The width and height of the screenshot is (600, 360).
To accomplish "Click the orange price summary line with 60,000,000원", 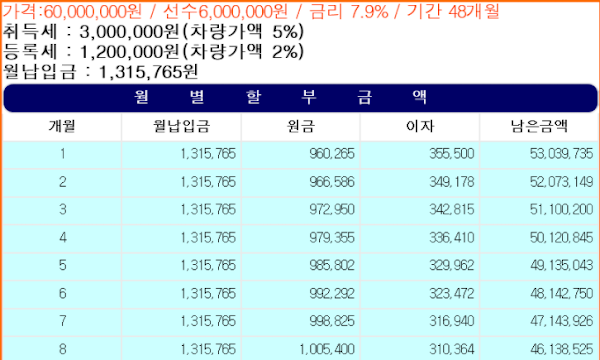I will pos(251,11).
